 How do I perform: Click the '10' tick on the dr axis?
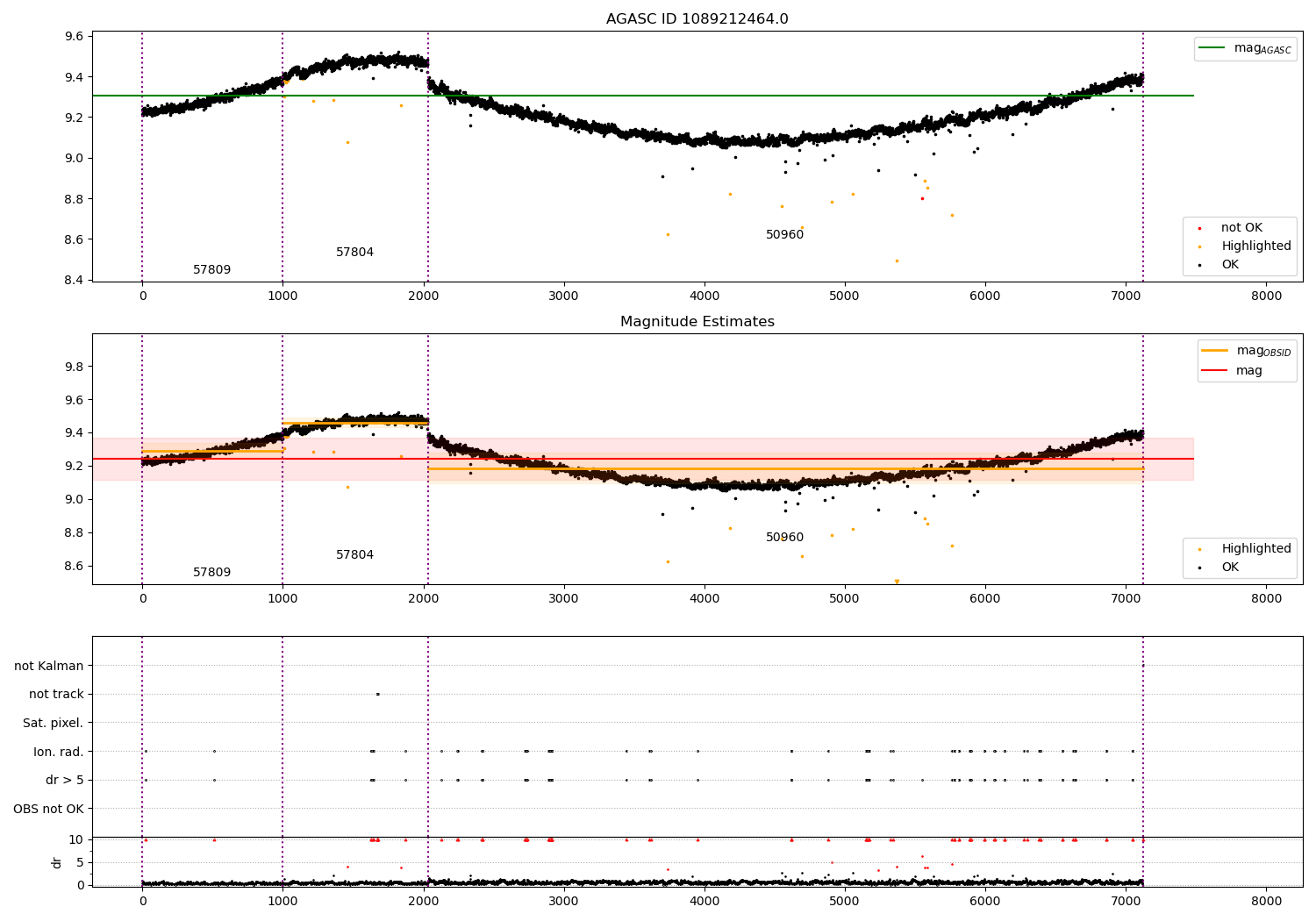[76, 839]
